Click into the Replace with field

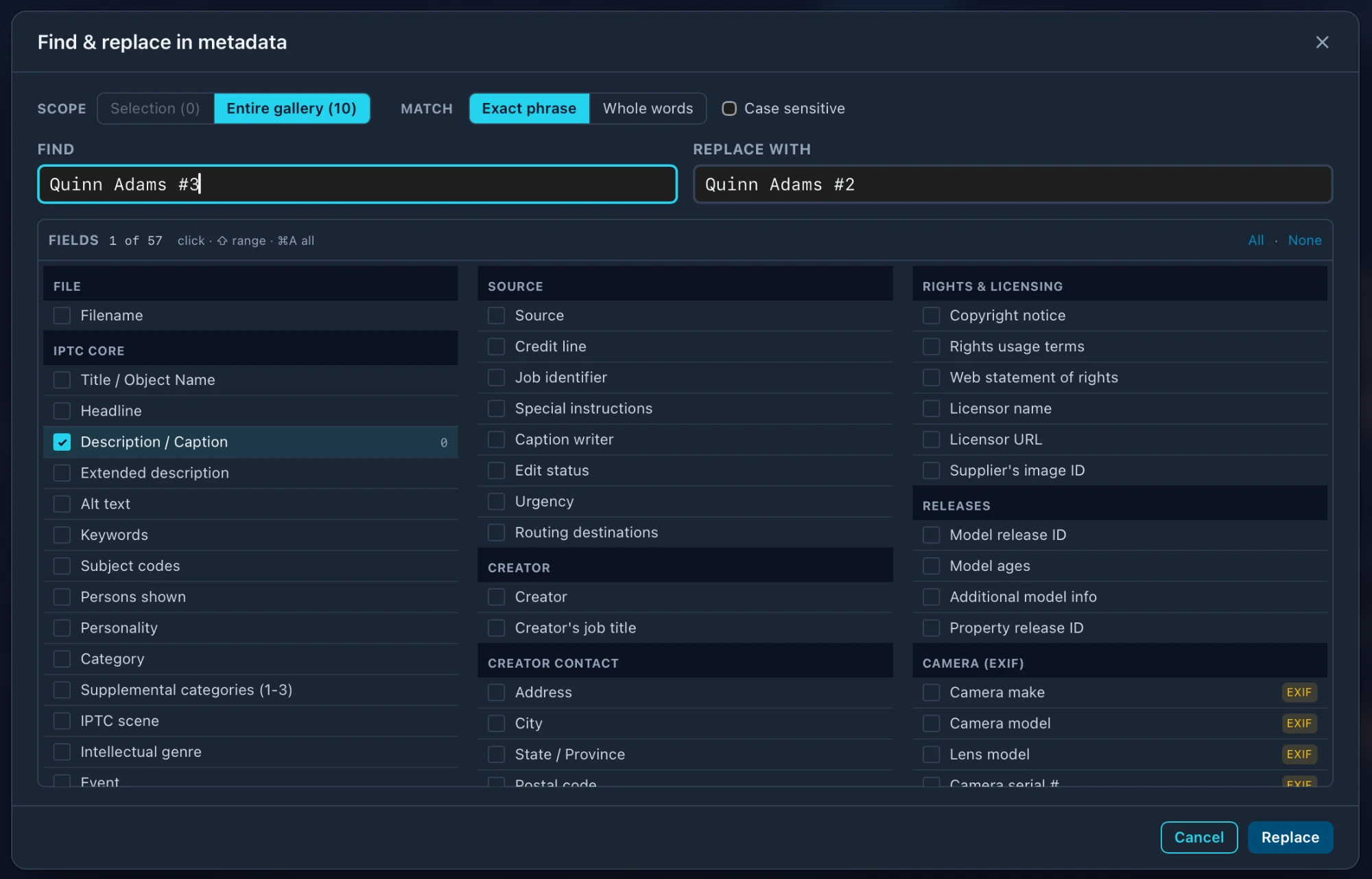[1013, 184]
